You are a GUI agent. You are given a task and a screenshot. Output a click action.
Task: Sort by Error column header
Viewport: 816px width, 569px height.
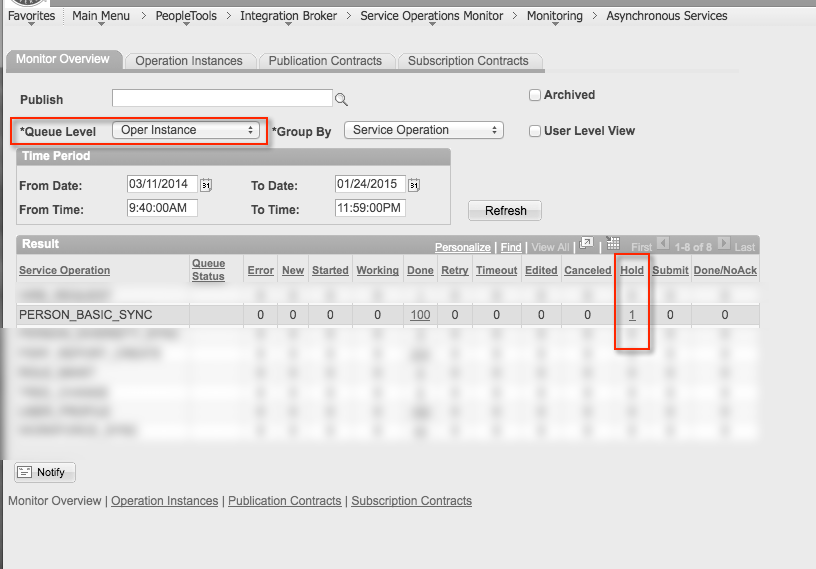tap(260, 270)
